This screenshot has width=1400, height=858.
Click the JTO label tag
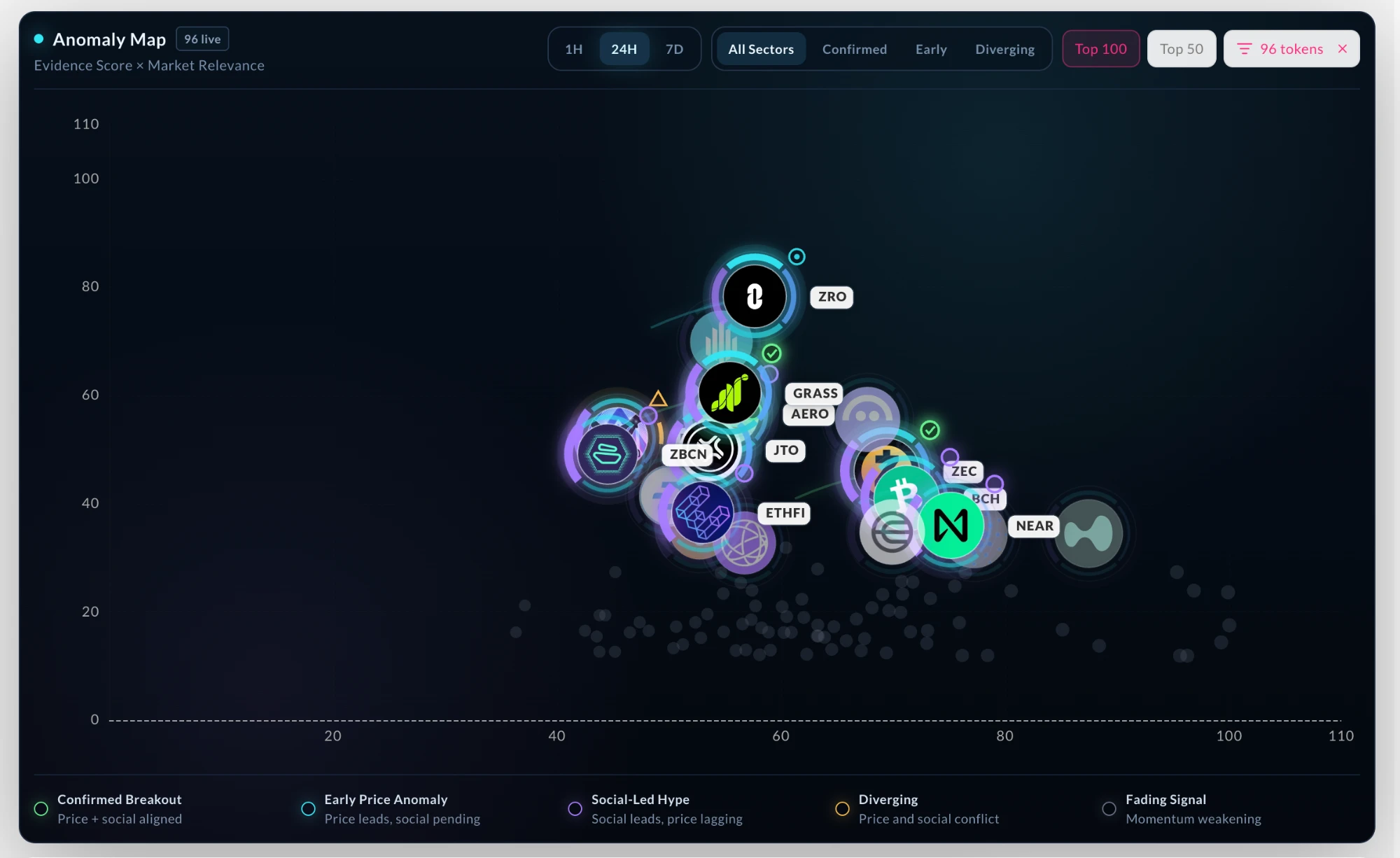pos(785,450)
